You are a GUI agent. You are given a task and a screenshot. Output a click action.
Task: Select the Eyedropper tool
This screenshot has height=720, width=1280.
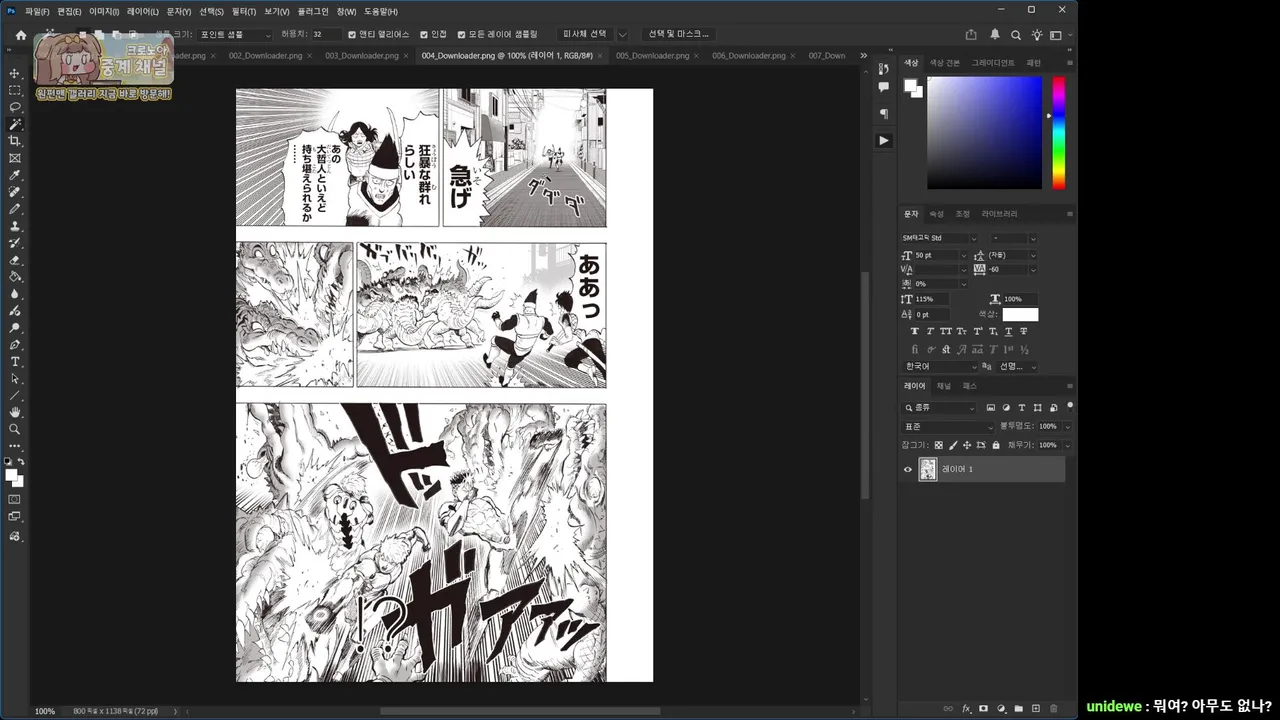[x=15, y=175]
